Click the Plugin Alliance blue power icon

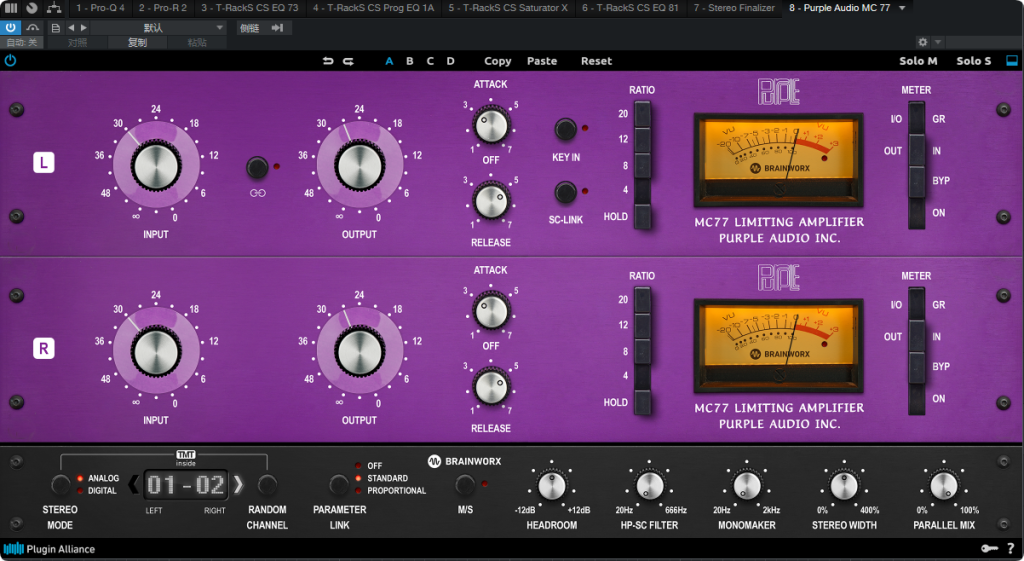10,61
